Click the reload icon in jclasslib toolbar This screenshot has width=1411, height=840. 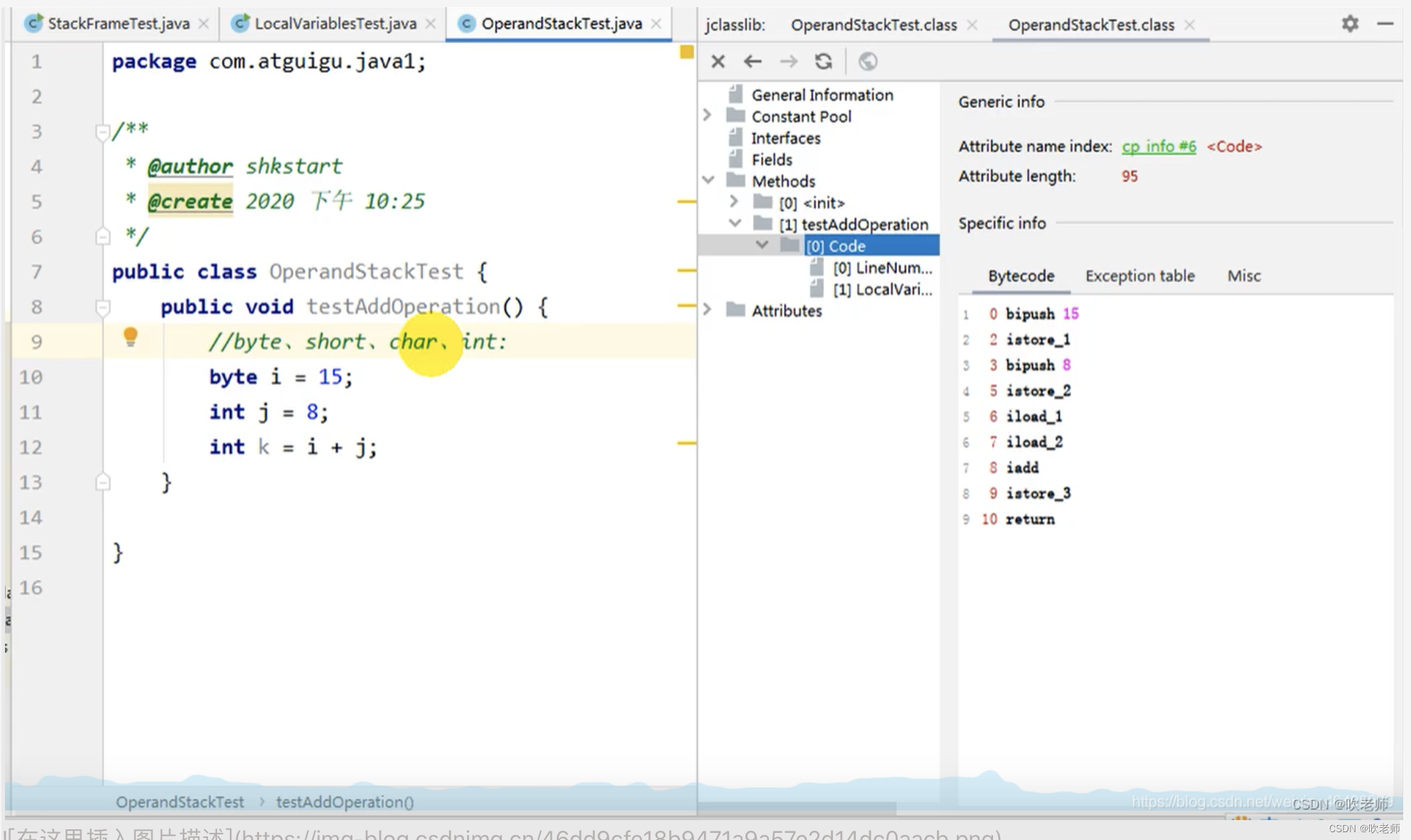click(824, 62)
